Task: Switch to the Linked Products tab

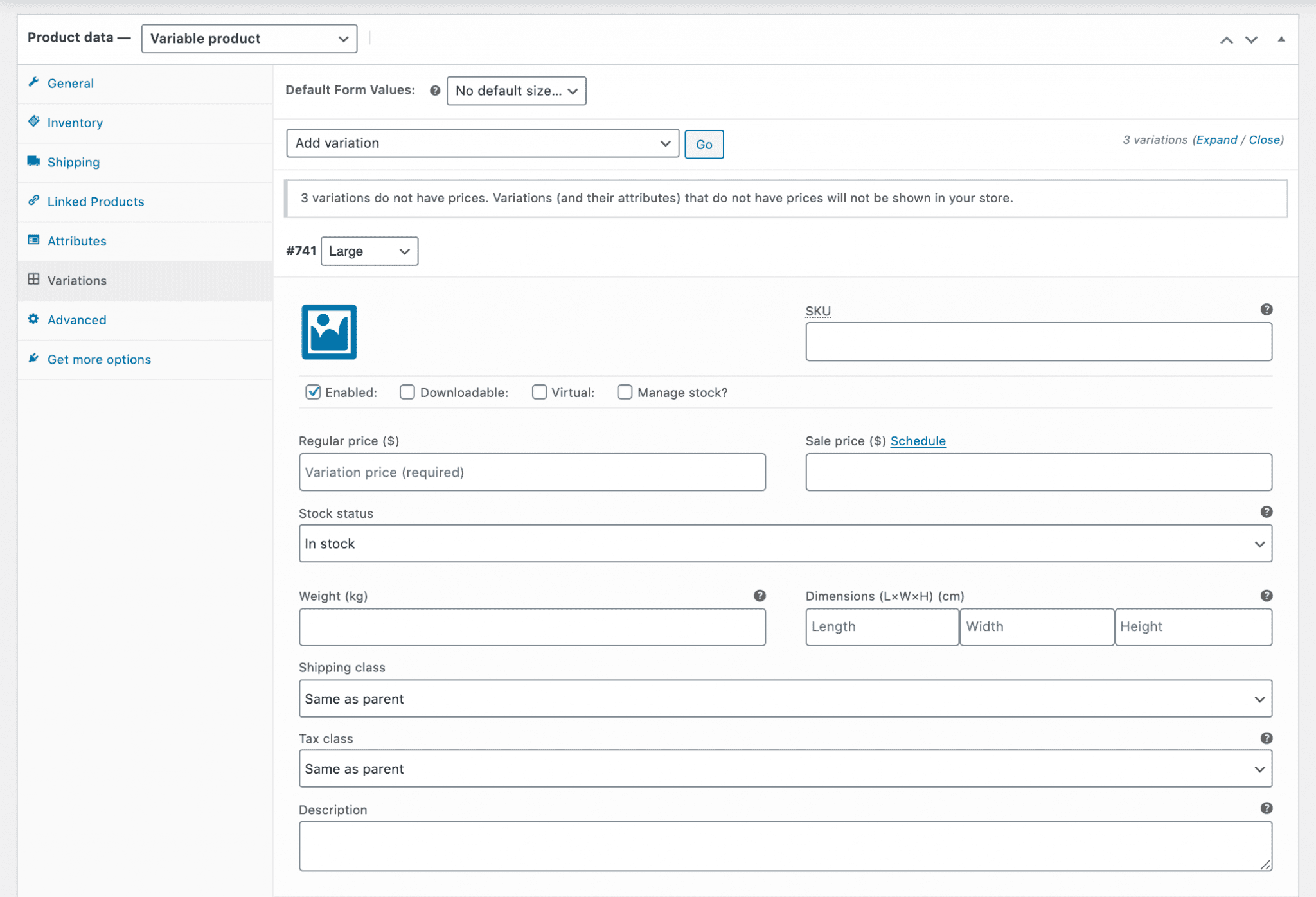Action: (x=95, y=201)
